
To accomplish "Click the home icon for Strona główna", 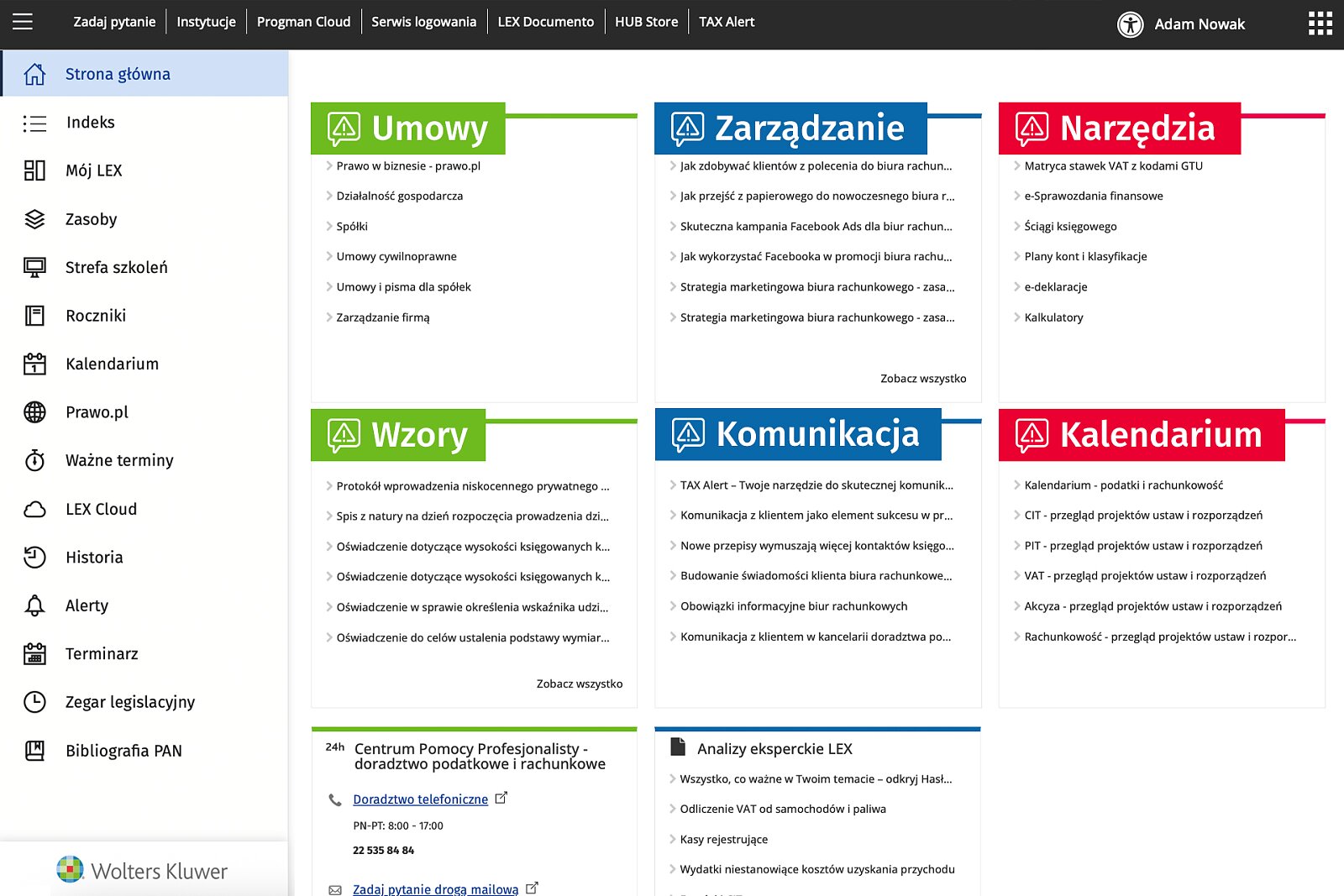I will pyautogui.click(x=34, y=74).
